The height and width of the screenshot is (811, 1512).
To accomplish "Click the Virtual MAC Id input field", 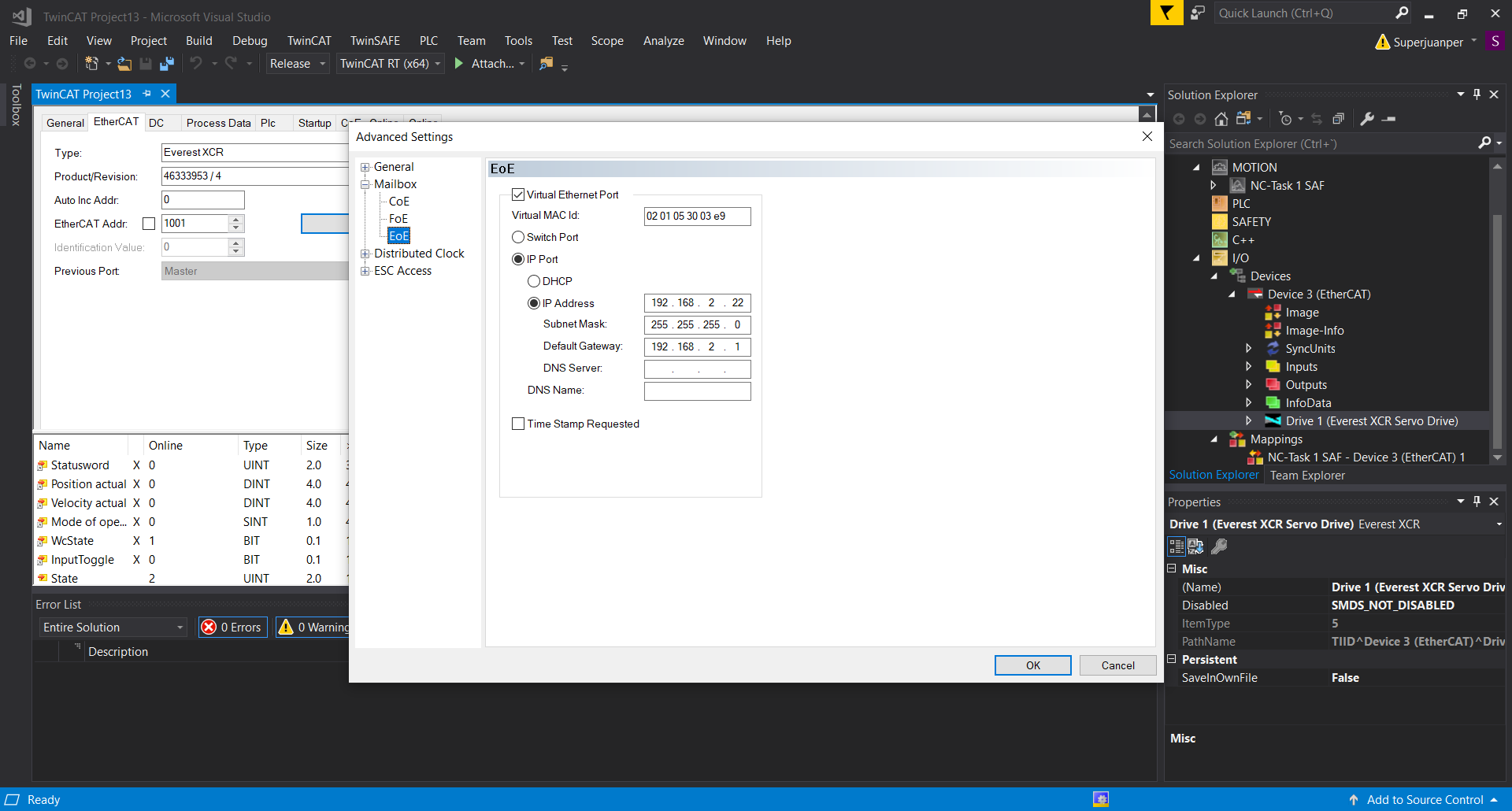I will pos(697,216).
